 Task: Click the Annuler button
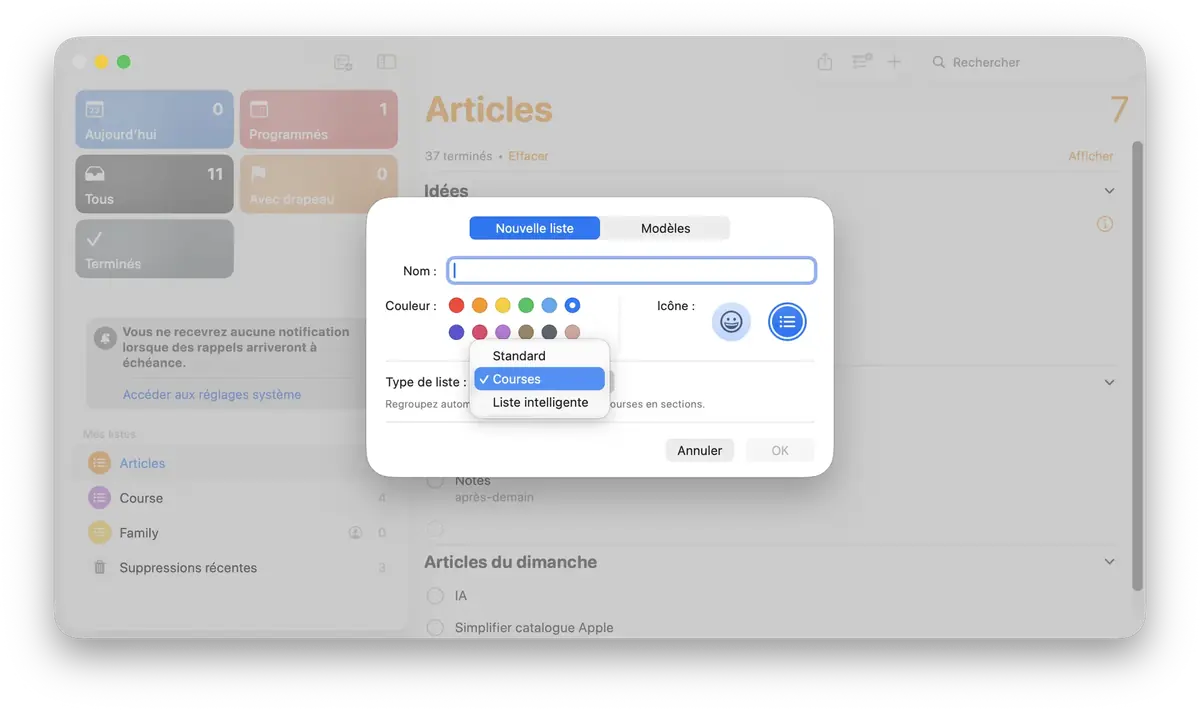point(700,450)
